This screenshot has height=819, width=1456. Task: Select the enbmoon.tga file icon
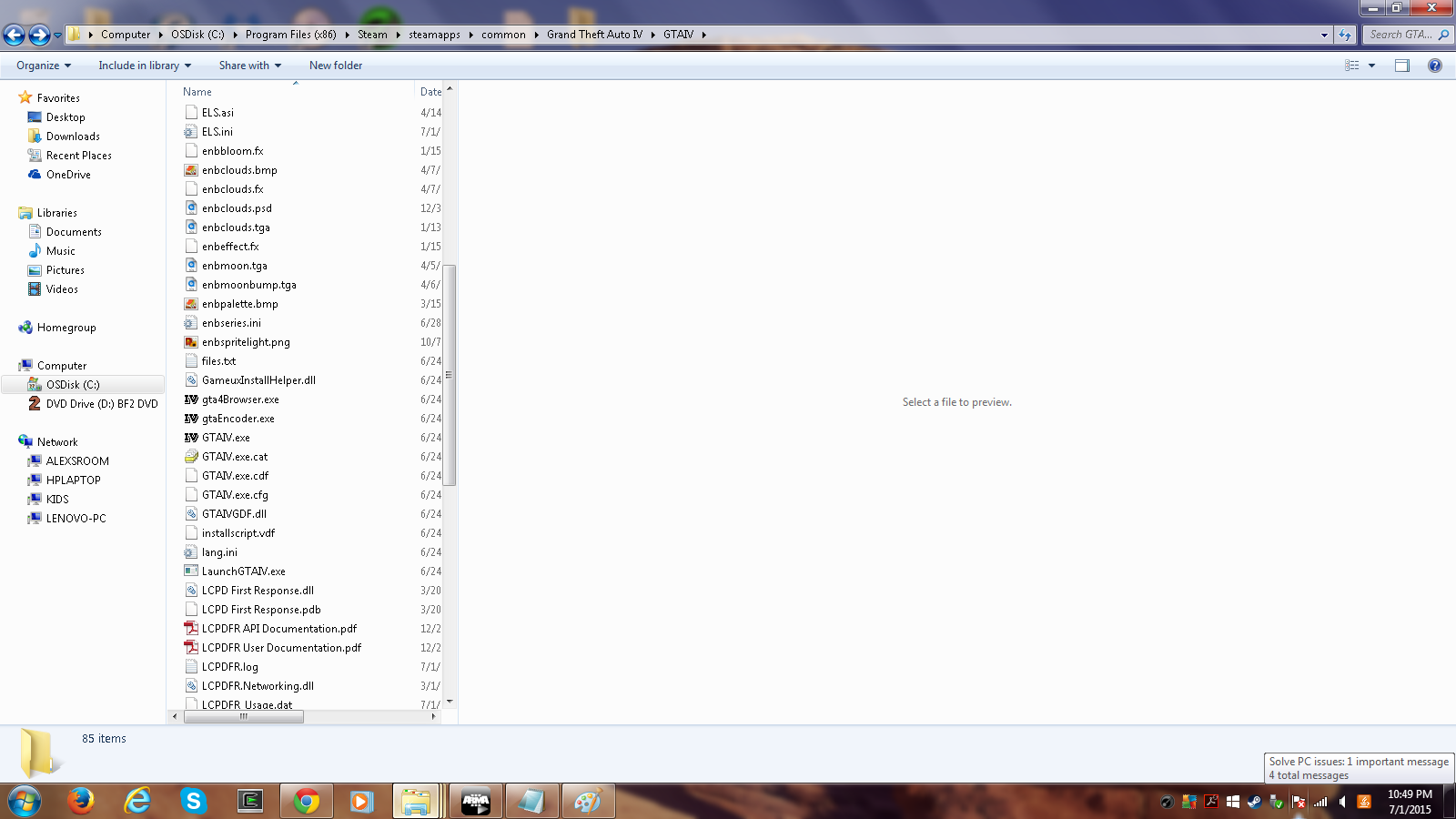(191, 266)
